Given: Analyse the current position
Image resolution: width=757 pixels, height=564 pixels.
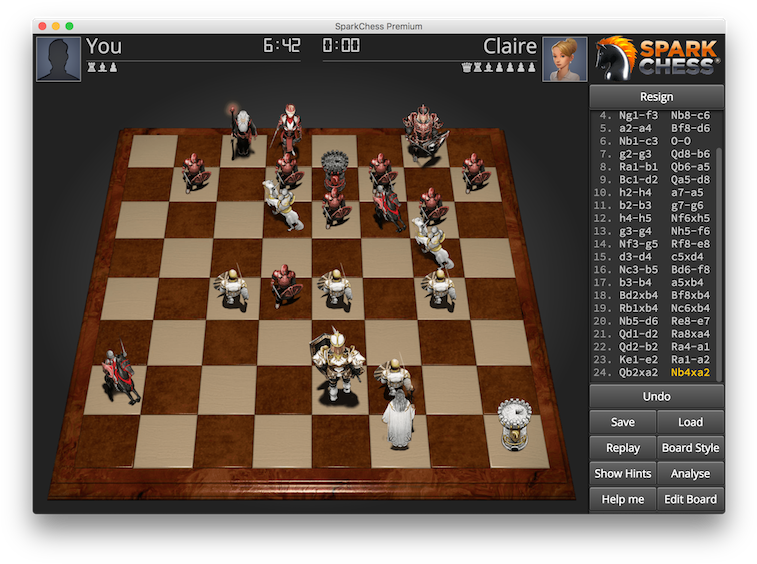Looking at the screenshot, I should (690, 474).
